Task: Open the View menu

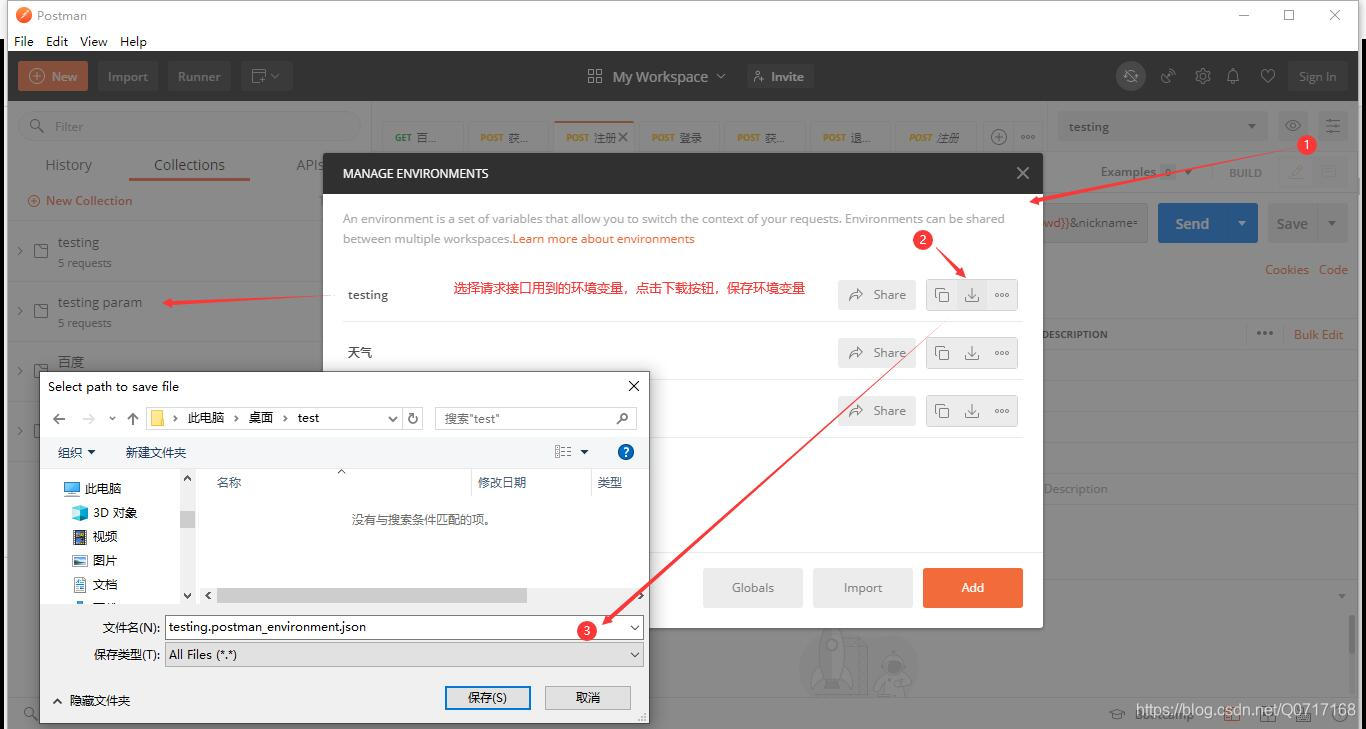Action: (x=93, y=41)
